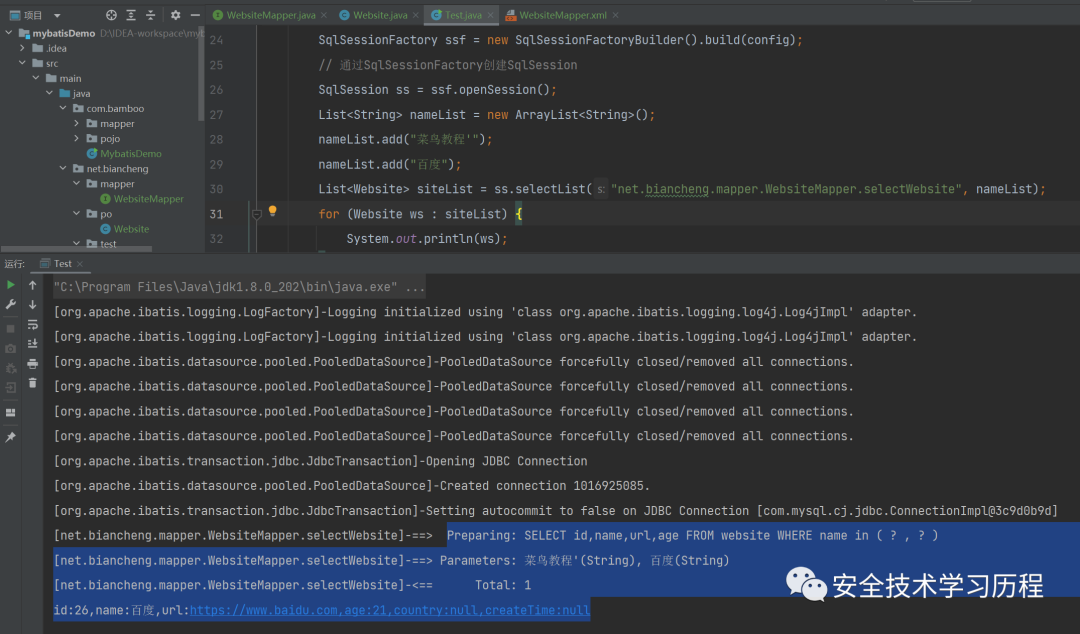The height and width of the screenshot is (634, 1080).
Task: Collapse the mybatisDemo project root
Action: pyautogui.click(x=9, y=32)
